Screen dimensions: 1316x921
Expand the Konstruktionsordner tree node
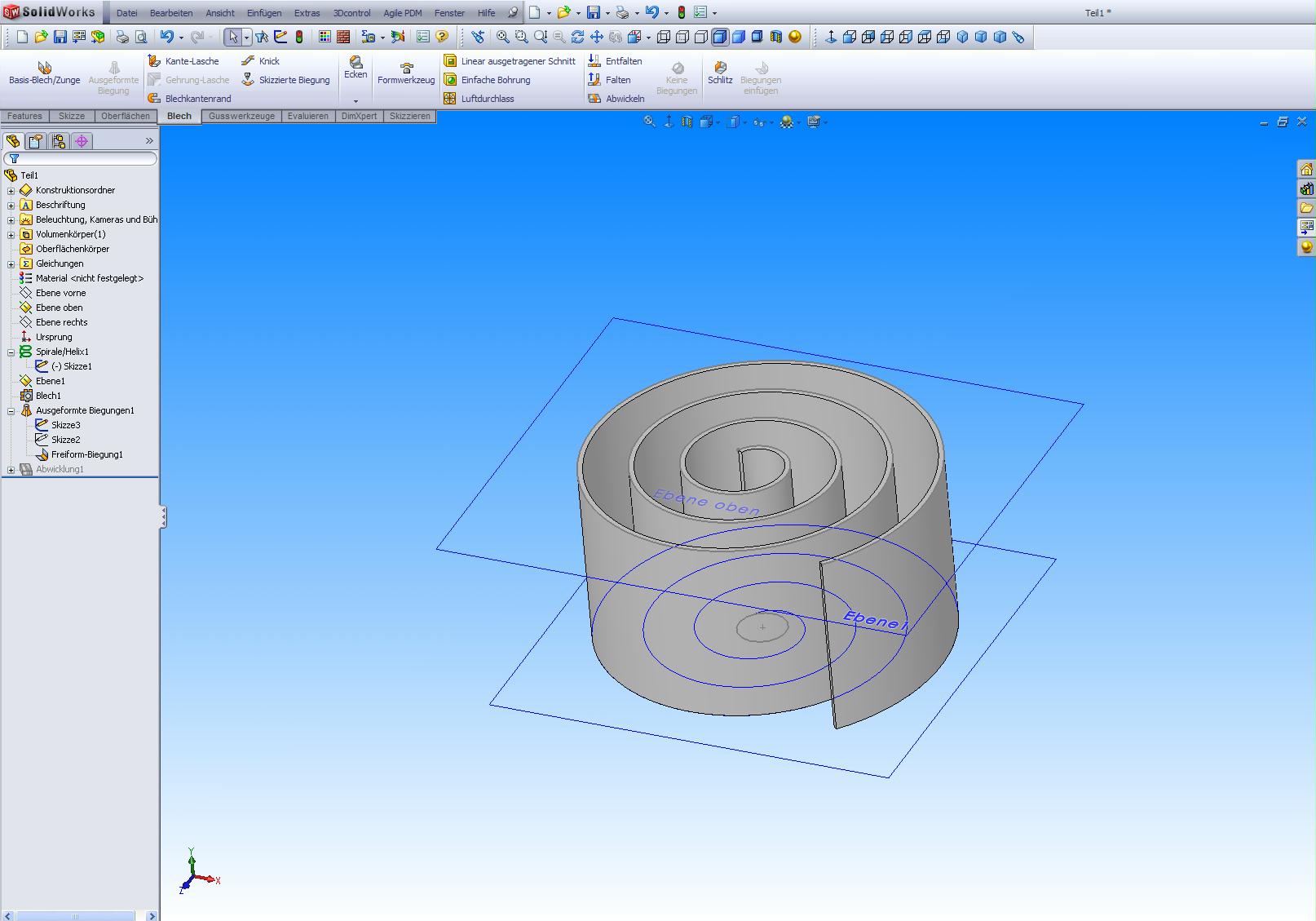pyautogui.click(x=11, y=190)
